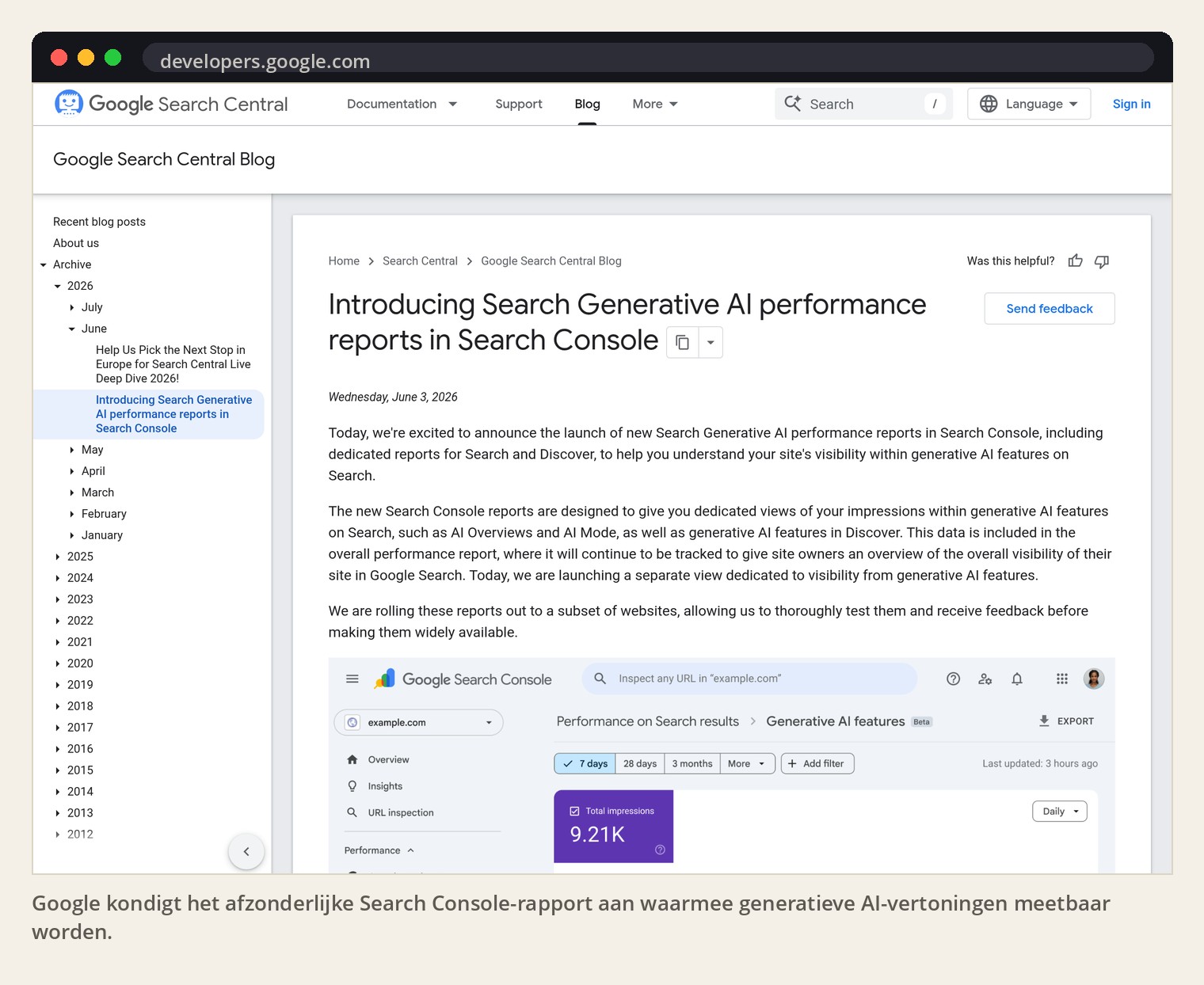Screen dimensions: 1204x985
Task: Click the globe icon on Language button
Action: tap(989, 104)
